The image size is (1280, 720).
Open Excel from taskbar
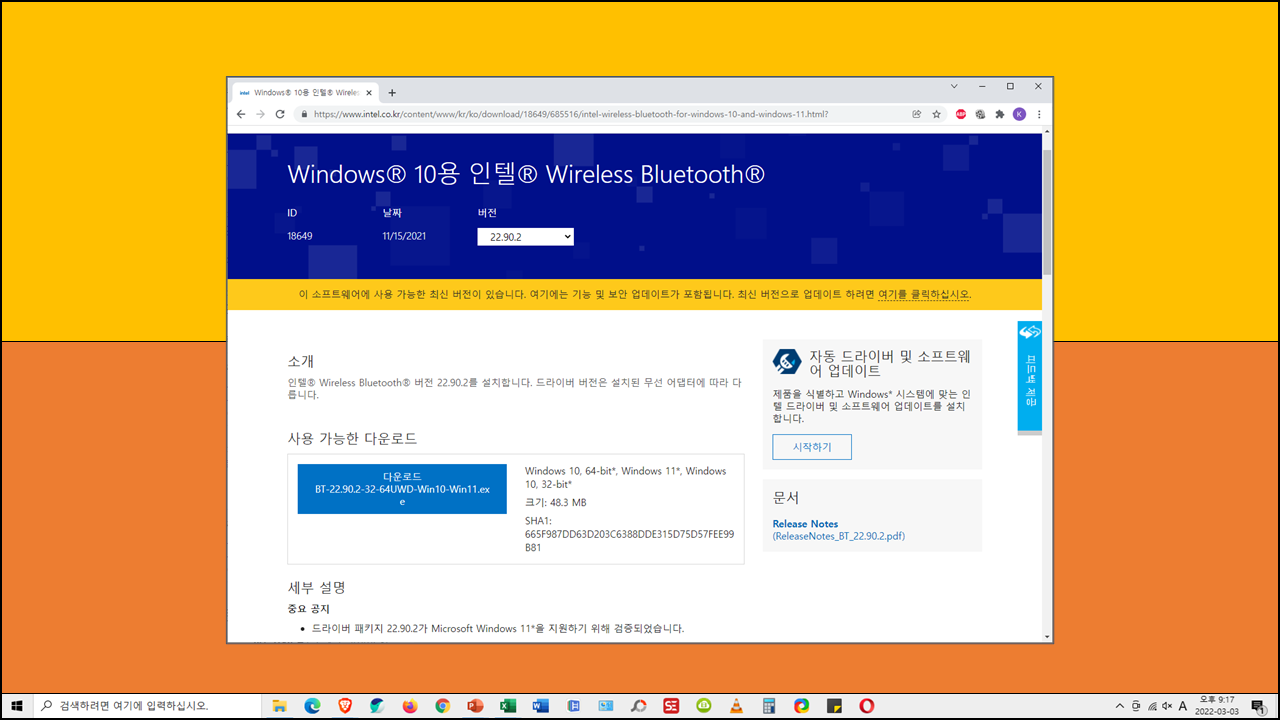[x=508, y=706]
